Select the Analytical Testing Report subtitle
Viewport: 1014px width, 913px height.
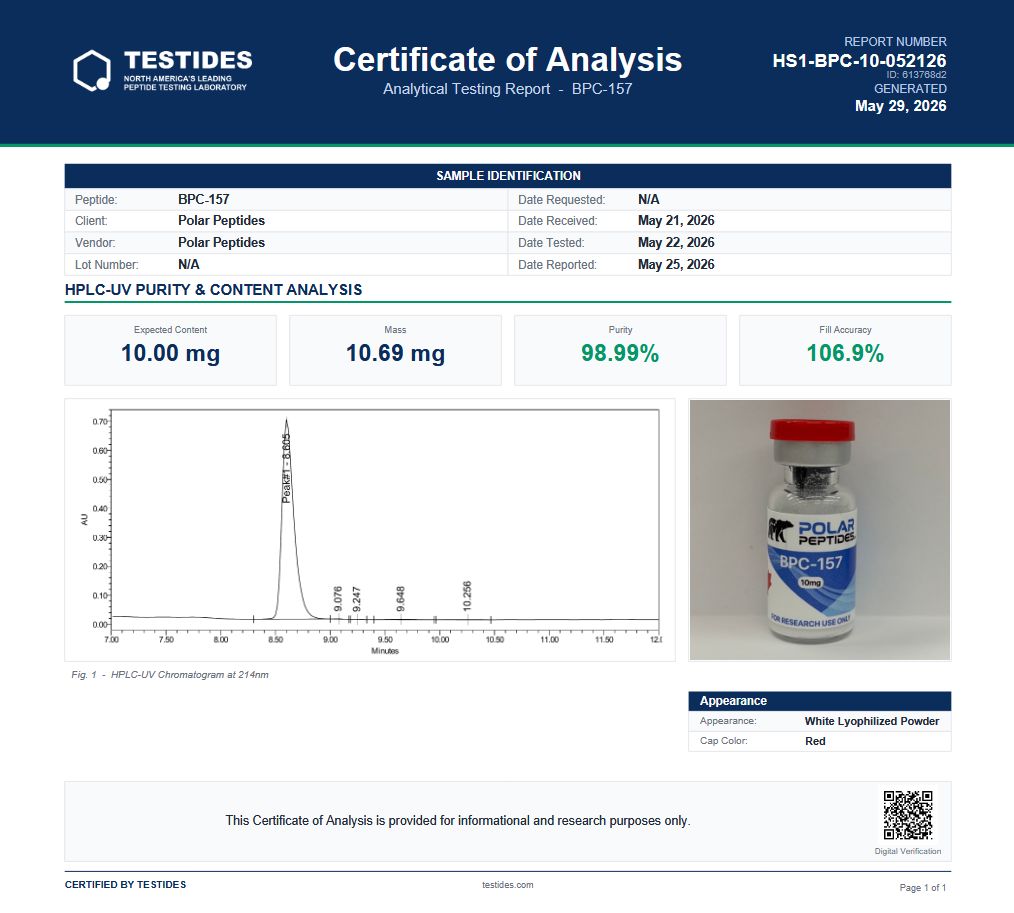pos(508,89)
